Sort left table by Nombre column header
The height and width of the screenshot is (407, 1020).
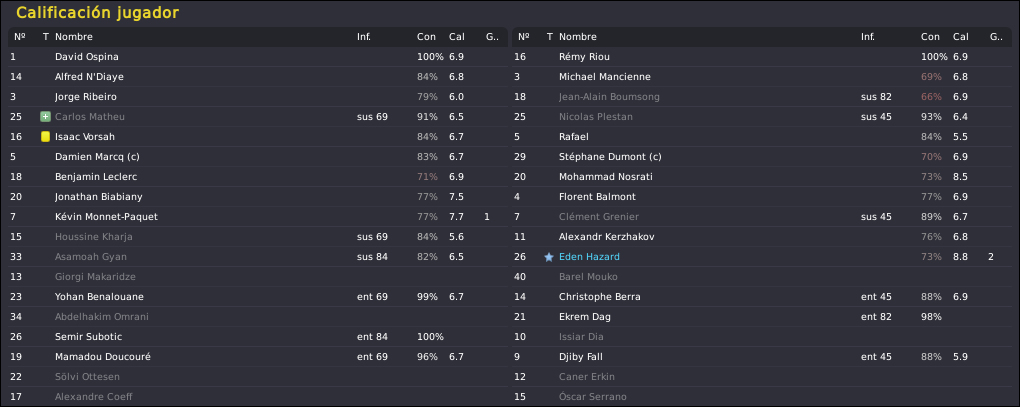tap(74, 37)
